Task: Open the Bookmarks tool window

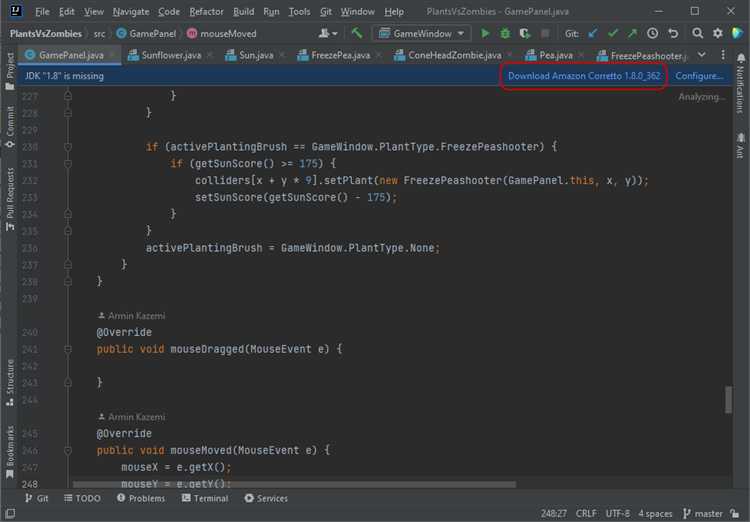Action: 10,452
